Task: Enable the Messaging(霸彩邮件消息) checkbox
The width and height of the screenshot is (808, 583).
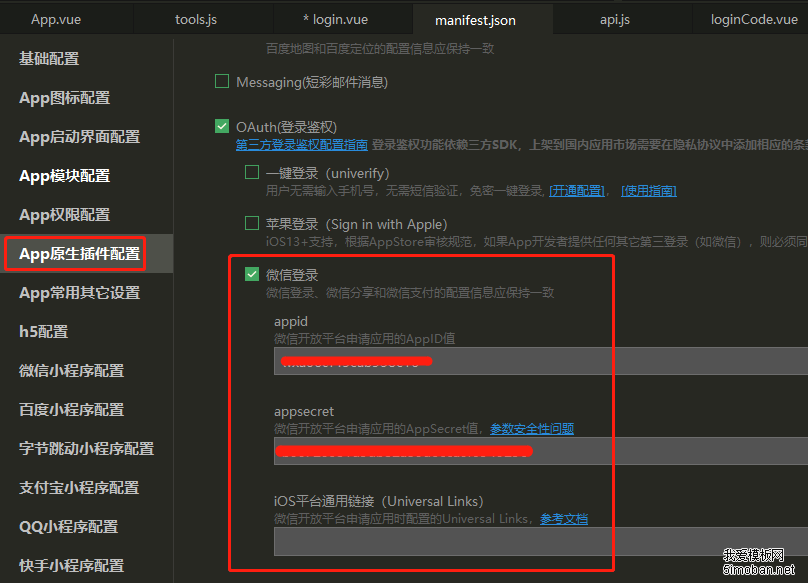Action: coord(221,81)
